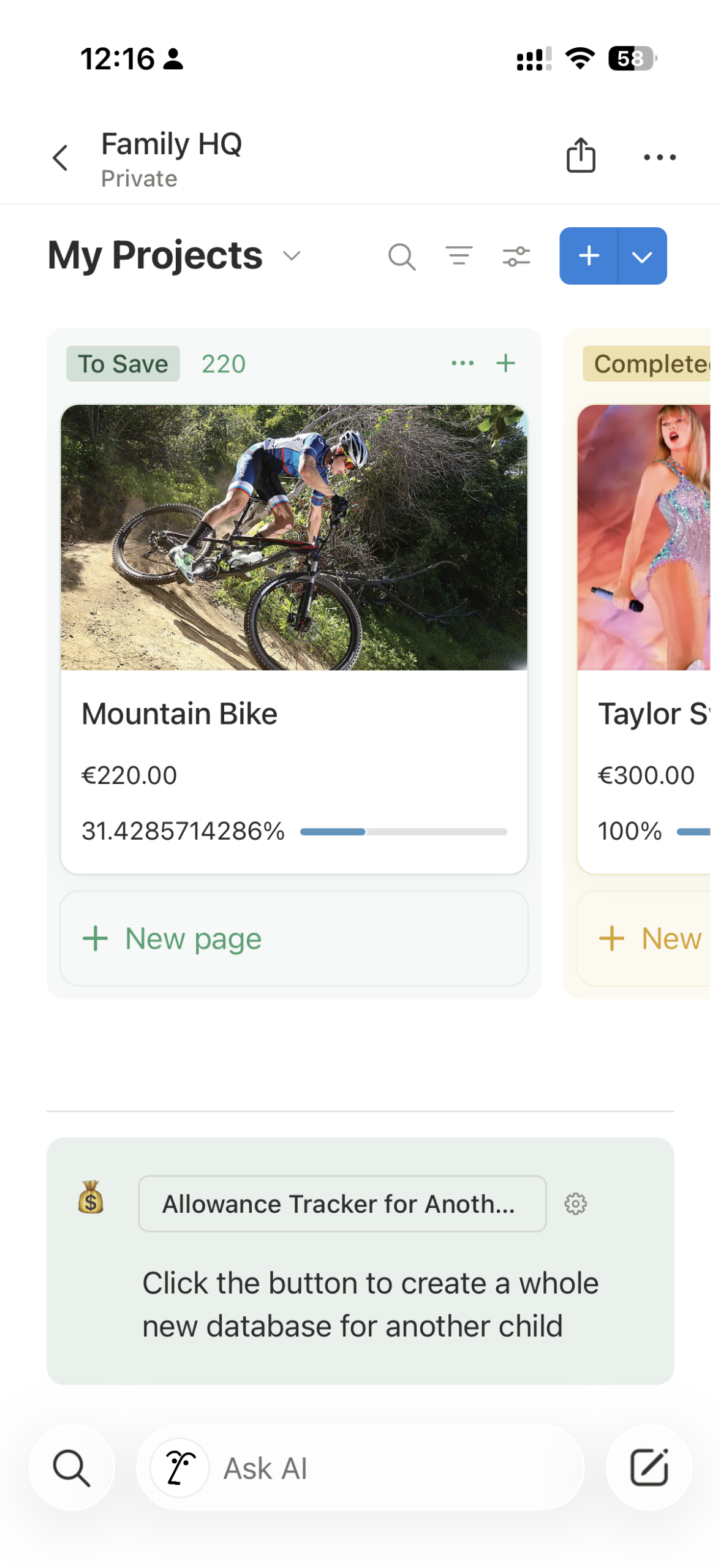Image resolution: width=721 pixels, height=1568 pixels.
Task: Expand the blue new-item dropdown arrow
Action: [x=641, y=256]
